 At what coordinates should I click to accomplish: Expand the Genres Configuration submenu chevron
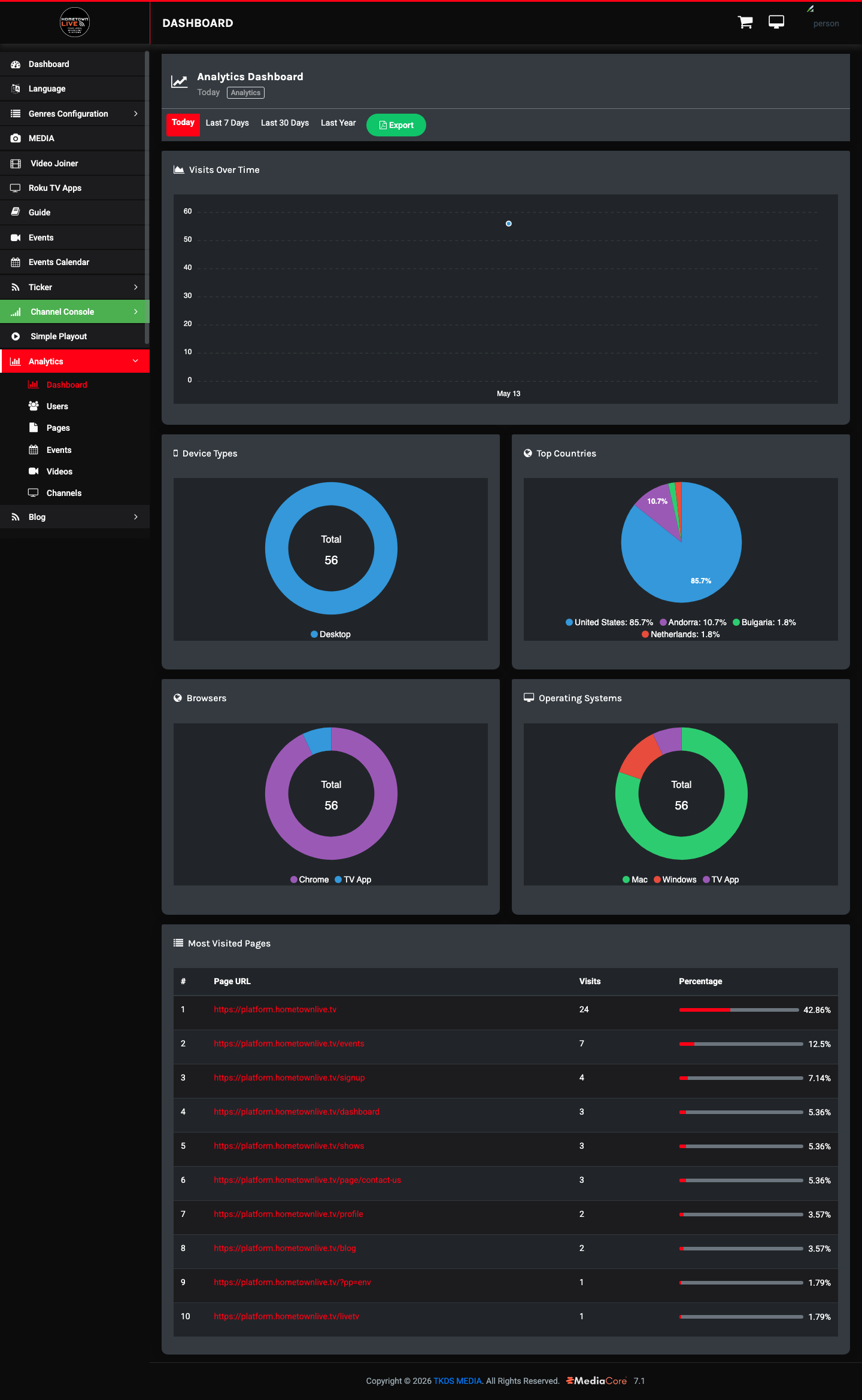[136, 114]
